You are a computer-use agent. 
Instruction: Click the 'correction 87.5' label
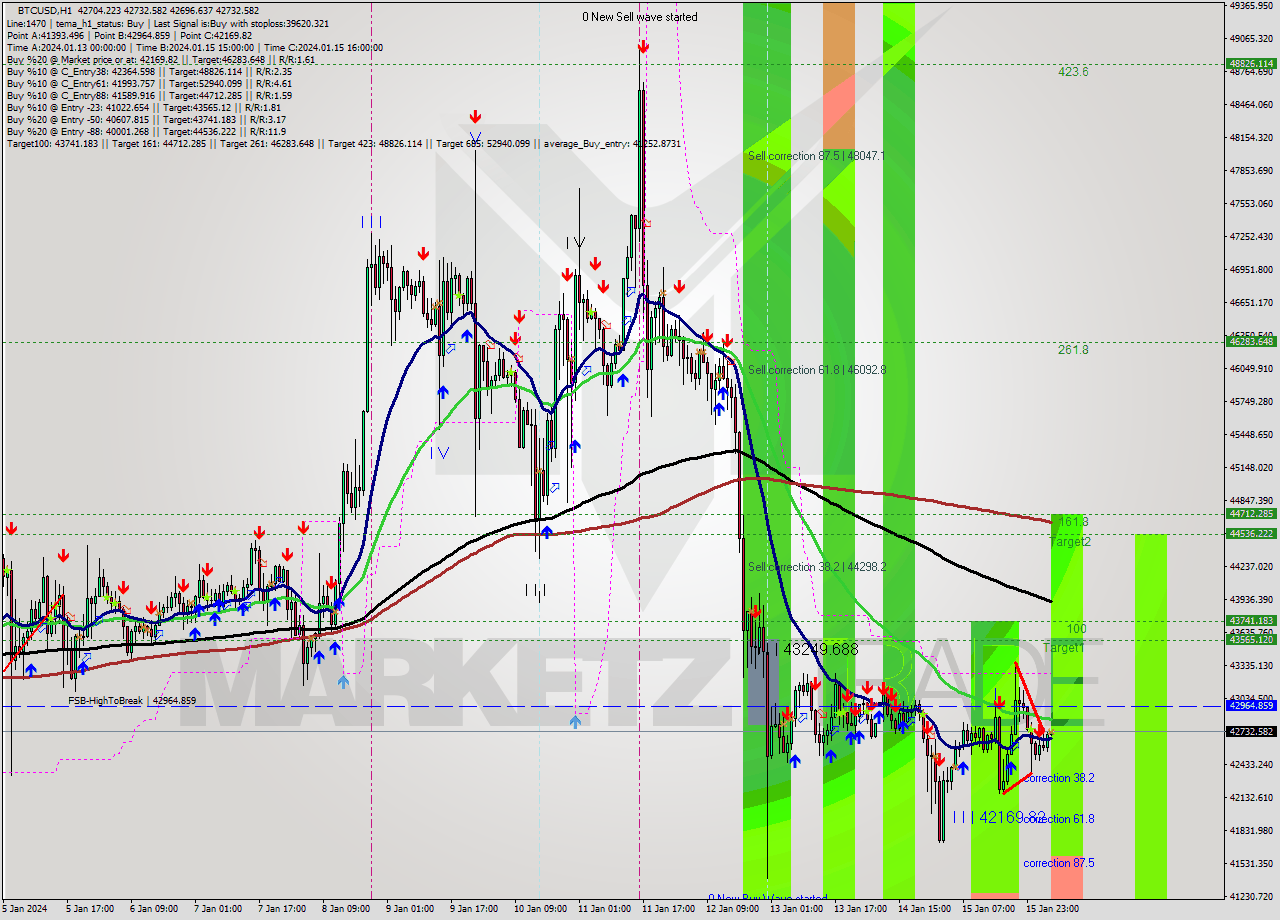coord(1058,863)
